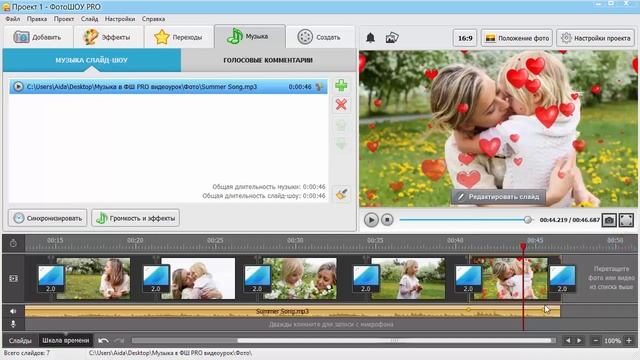Click the move track down arrow
Viewport: 640px width, 360px height.
341,144
